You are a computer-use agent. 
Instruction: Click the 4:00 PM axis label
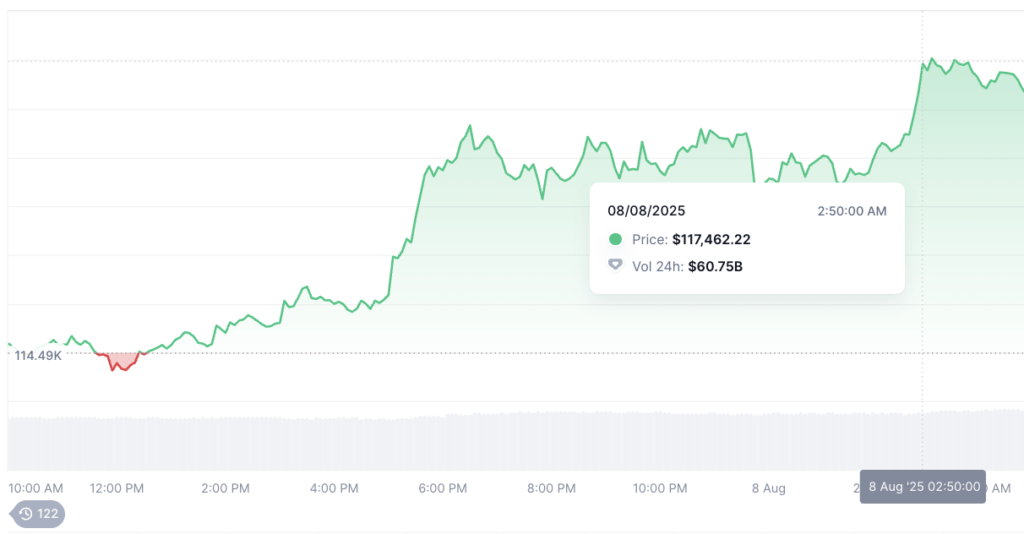coord(334,488)
